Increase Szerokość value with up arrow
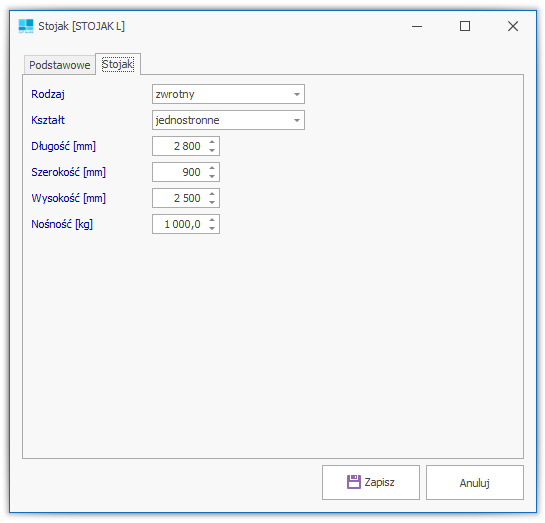 click(212, 168)
